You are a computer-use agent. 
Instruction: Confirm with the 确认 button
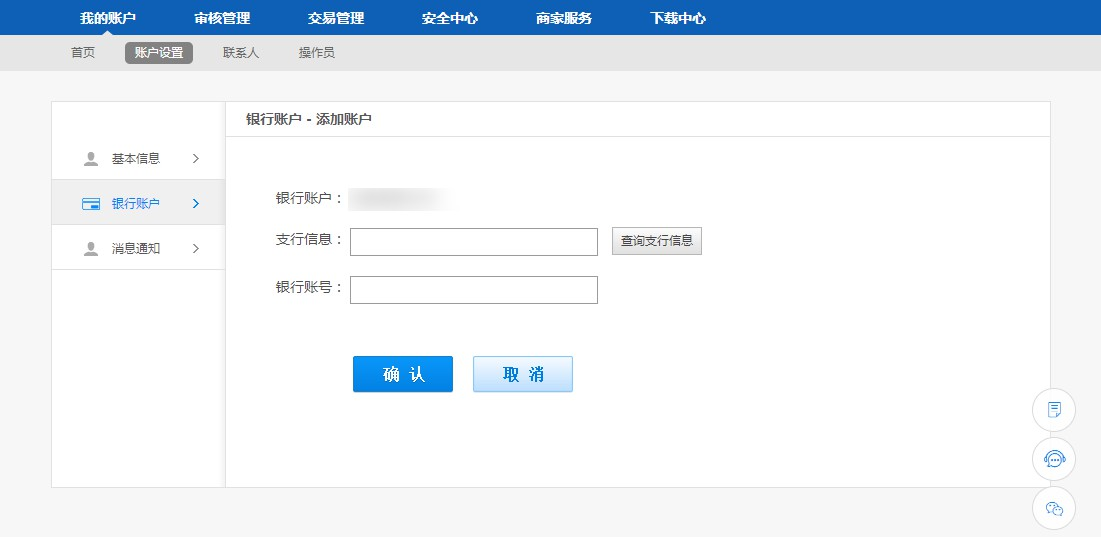[403, 374]
